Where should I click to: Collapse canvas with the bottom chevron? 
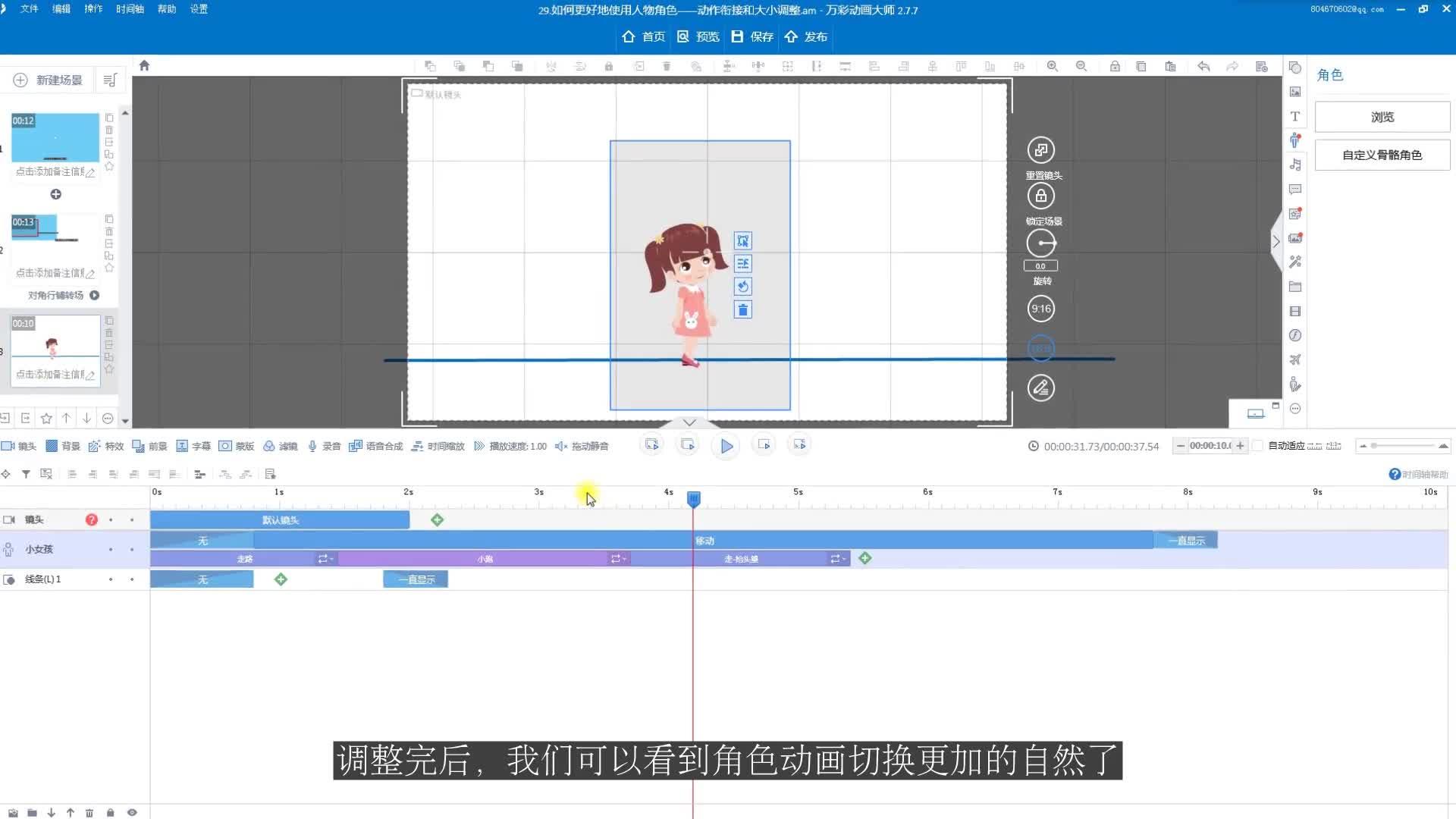(689, 422)
